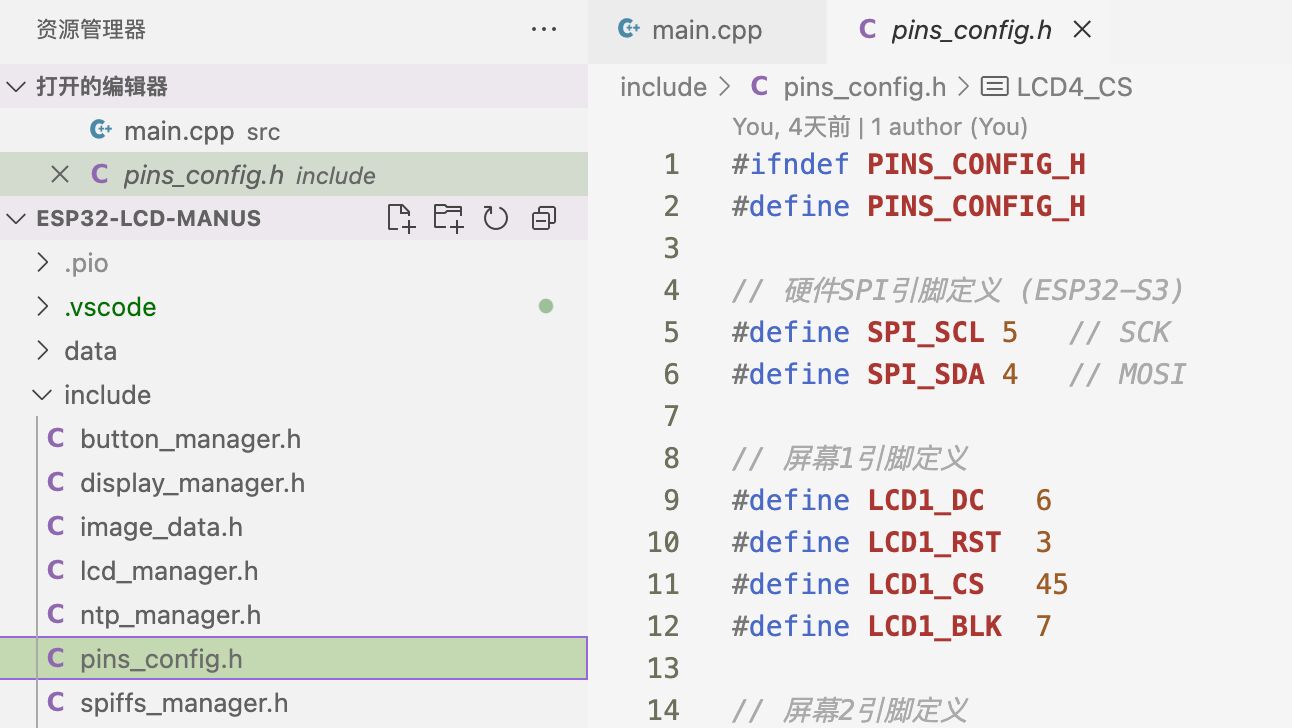Collapse the ESP32-LCD-MANUS project section
The width and height of the screenshot is (1292, 728).
point(16,218)
